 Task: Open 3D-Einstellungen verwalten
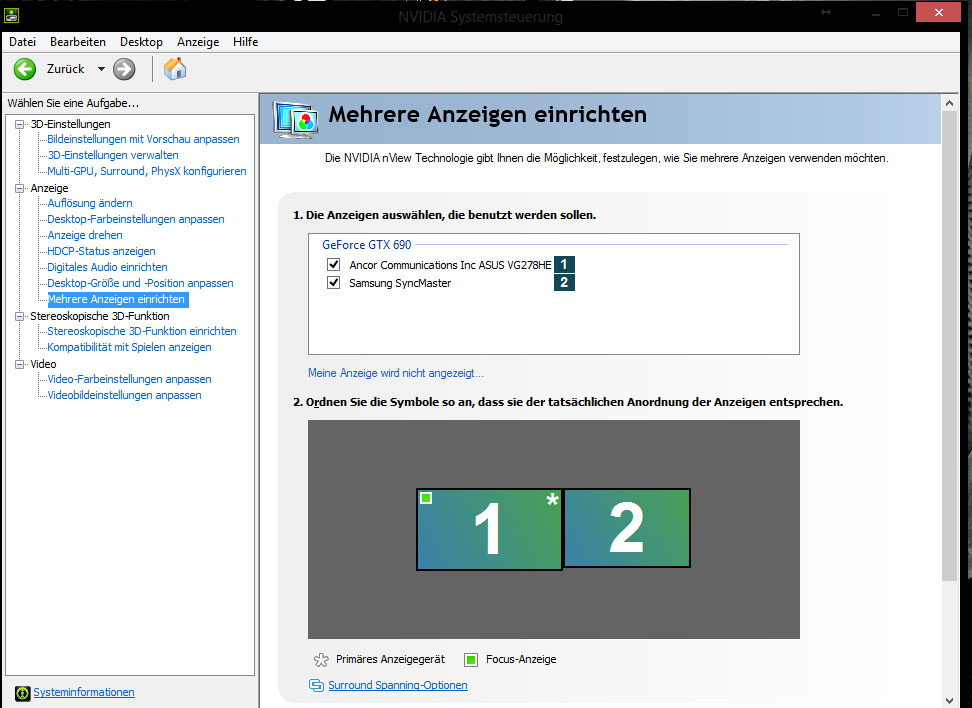[113, 155]
